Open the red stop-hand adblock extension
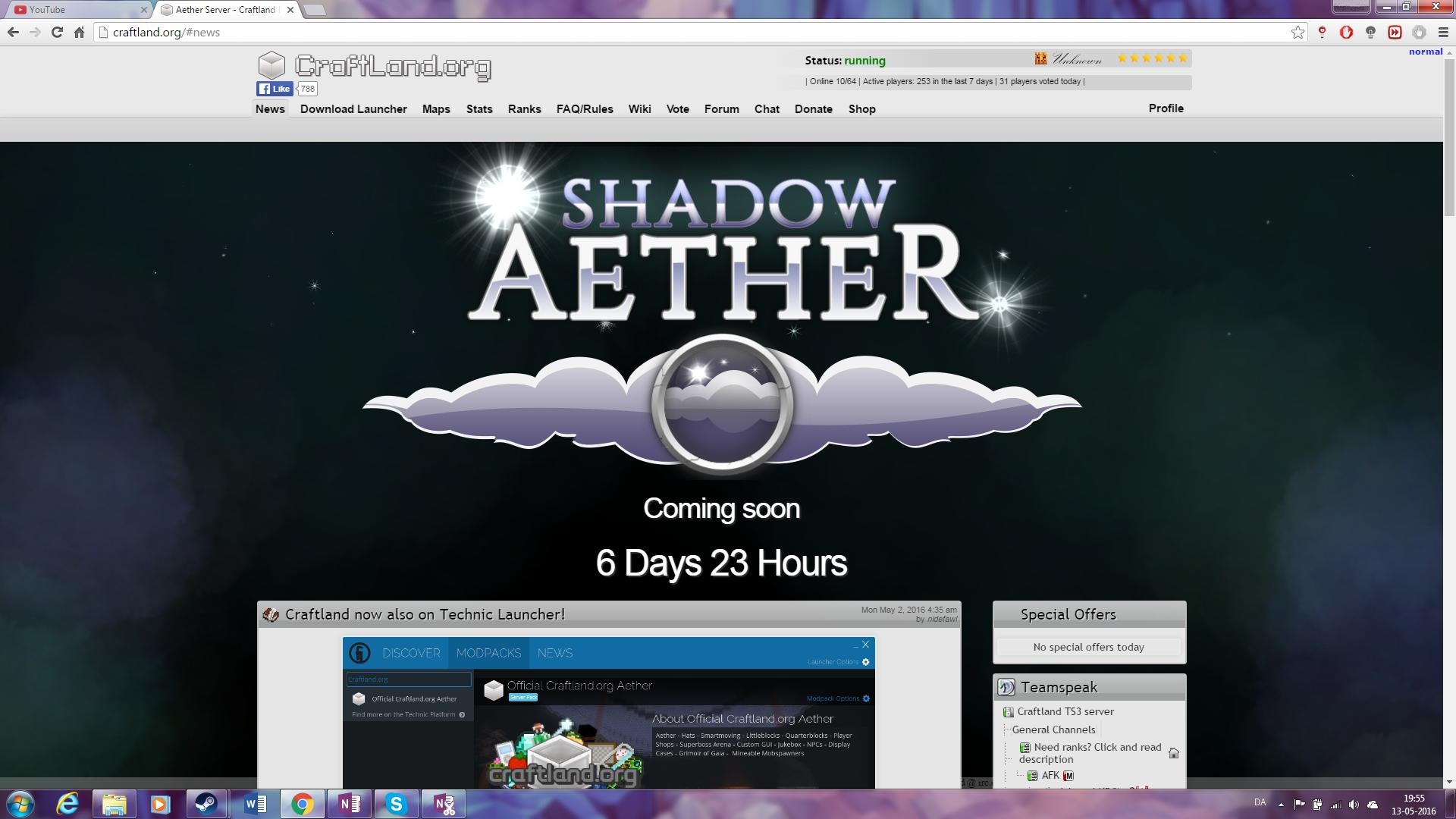 (x=1346, y=32)
